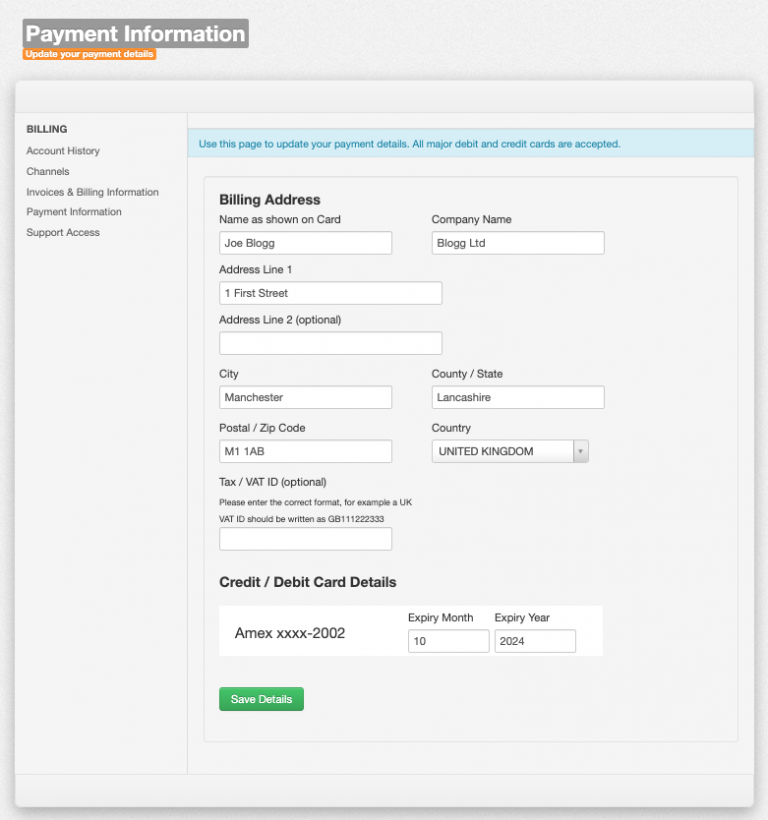The width and height of the screenshot is (768, 820).
Task: Select the empty Tax / VAT ID field
Action: pyautogui.click(x=305, y=538)
